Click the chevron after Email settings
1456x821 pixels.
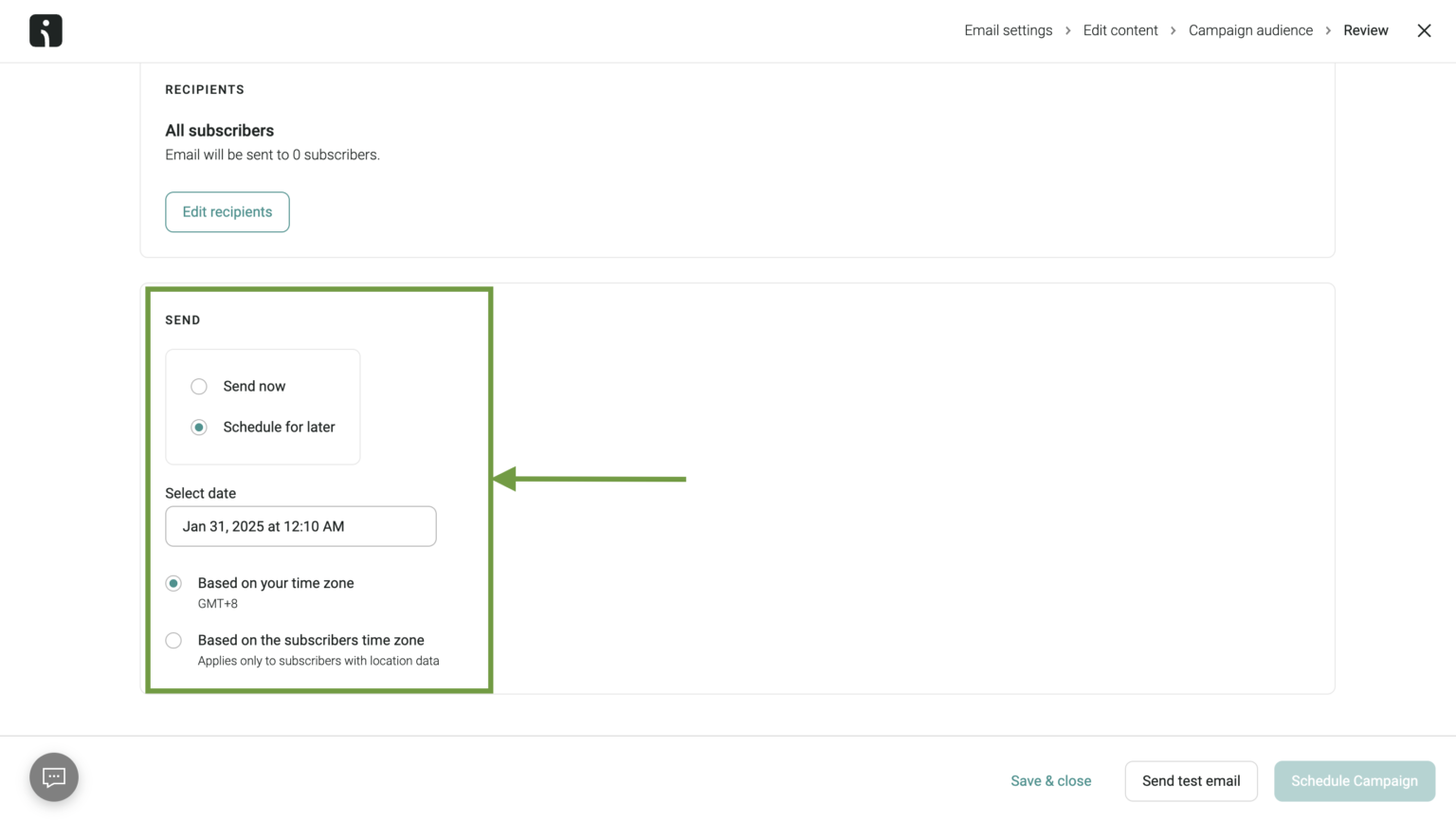(x=1067, y=30)
